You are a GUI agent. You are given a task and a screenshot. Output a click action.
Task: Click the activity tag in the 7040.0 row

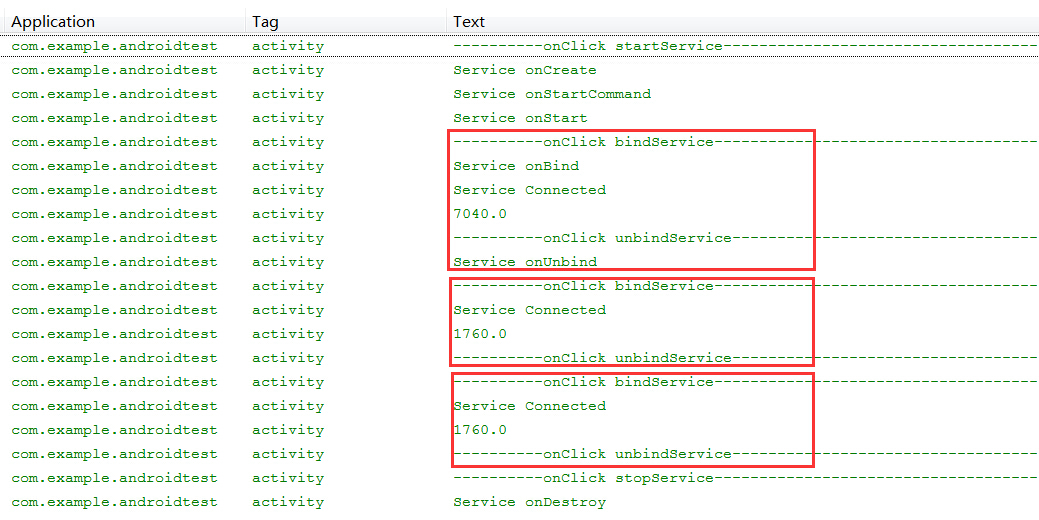point(288,214)
